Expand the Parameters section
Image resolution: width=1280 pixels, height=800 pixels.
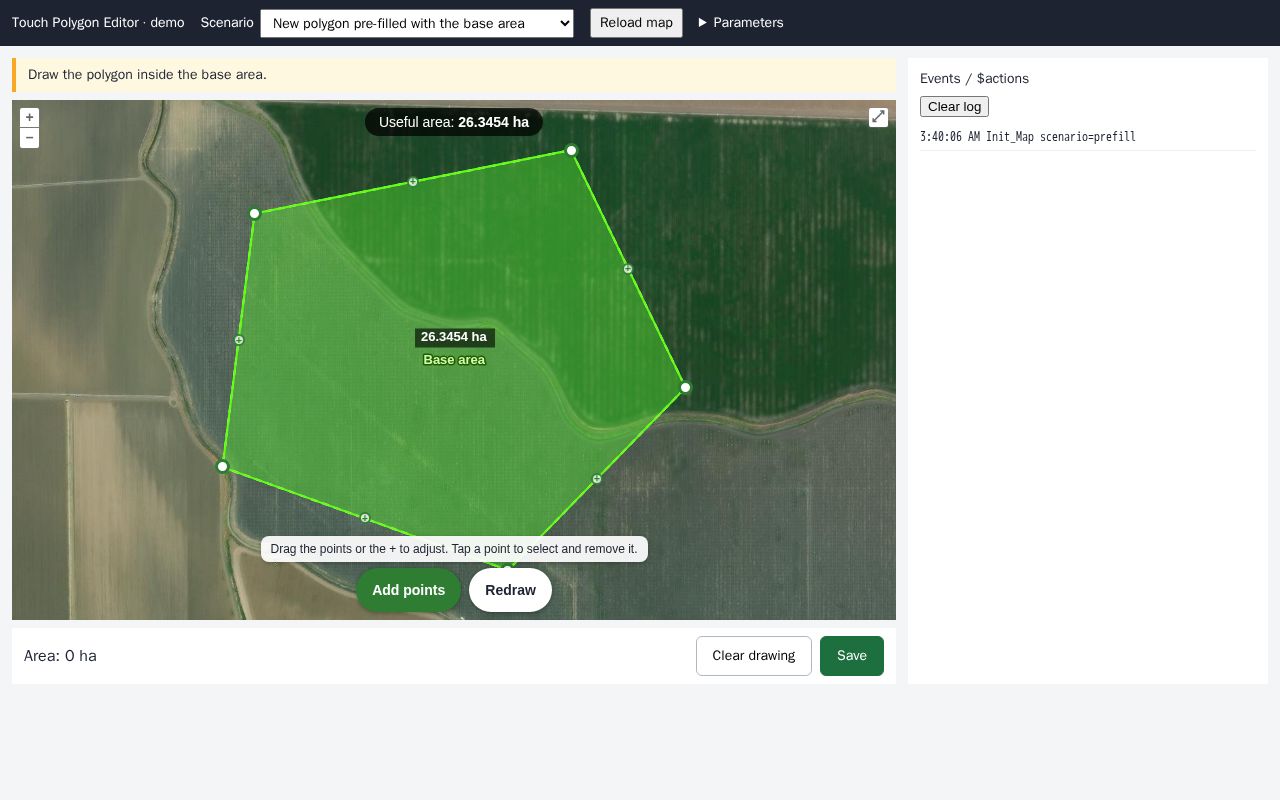tap(741, 23)
